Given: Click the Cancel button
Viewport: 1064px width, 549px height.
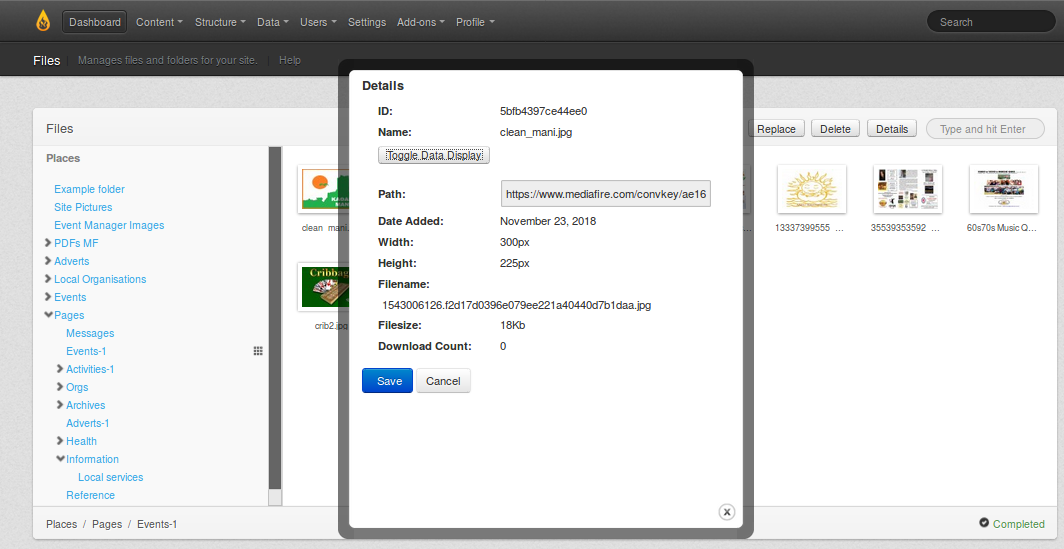Looking at the screenshot, I should coord(443,381).
